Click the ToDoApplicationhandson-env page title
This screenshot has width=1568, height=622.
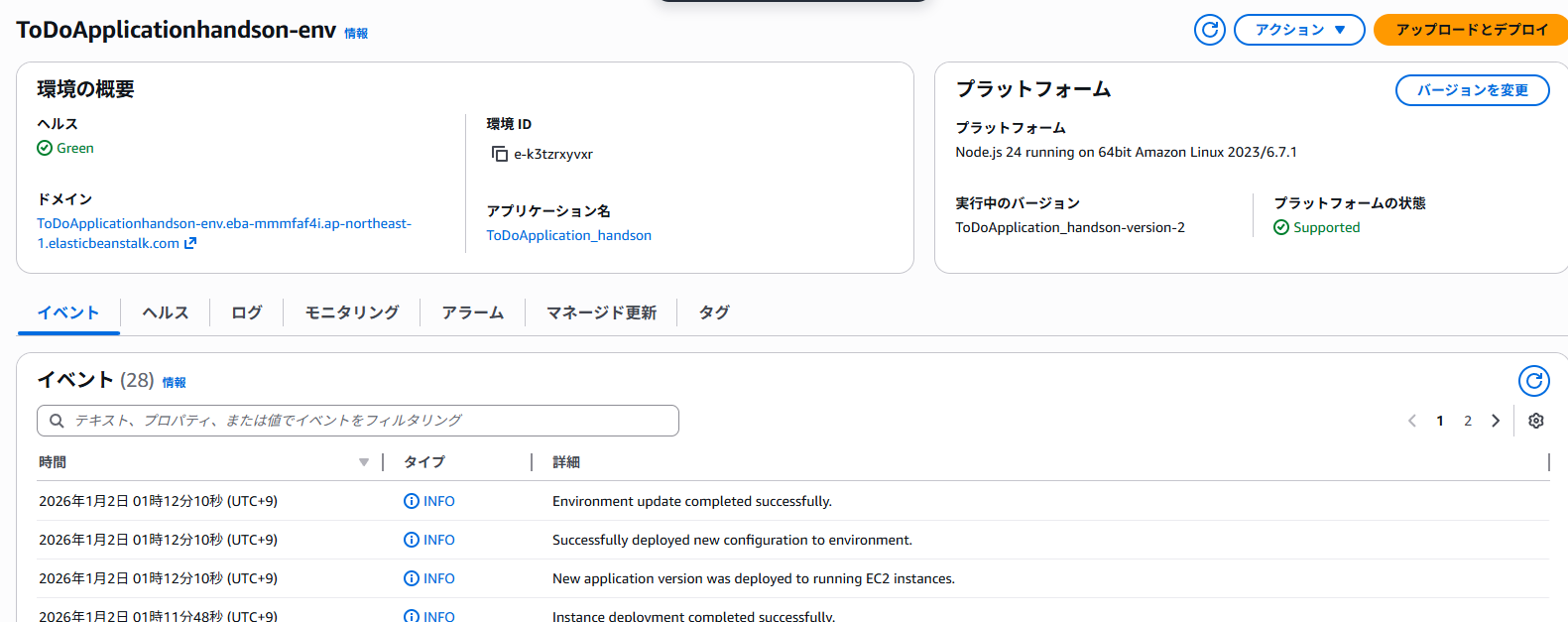point(177,30)
